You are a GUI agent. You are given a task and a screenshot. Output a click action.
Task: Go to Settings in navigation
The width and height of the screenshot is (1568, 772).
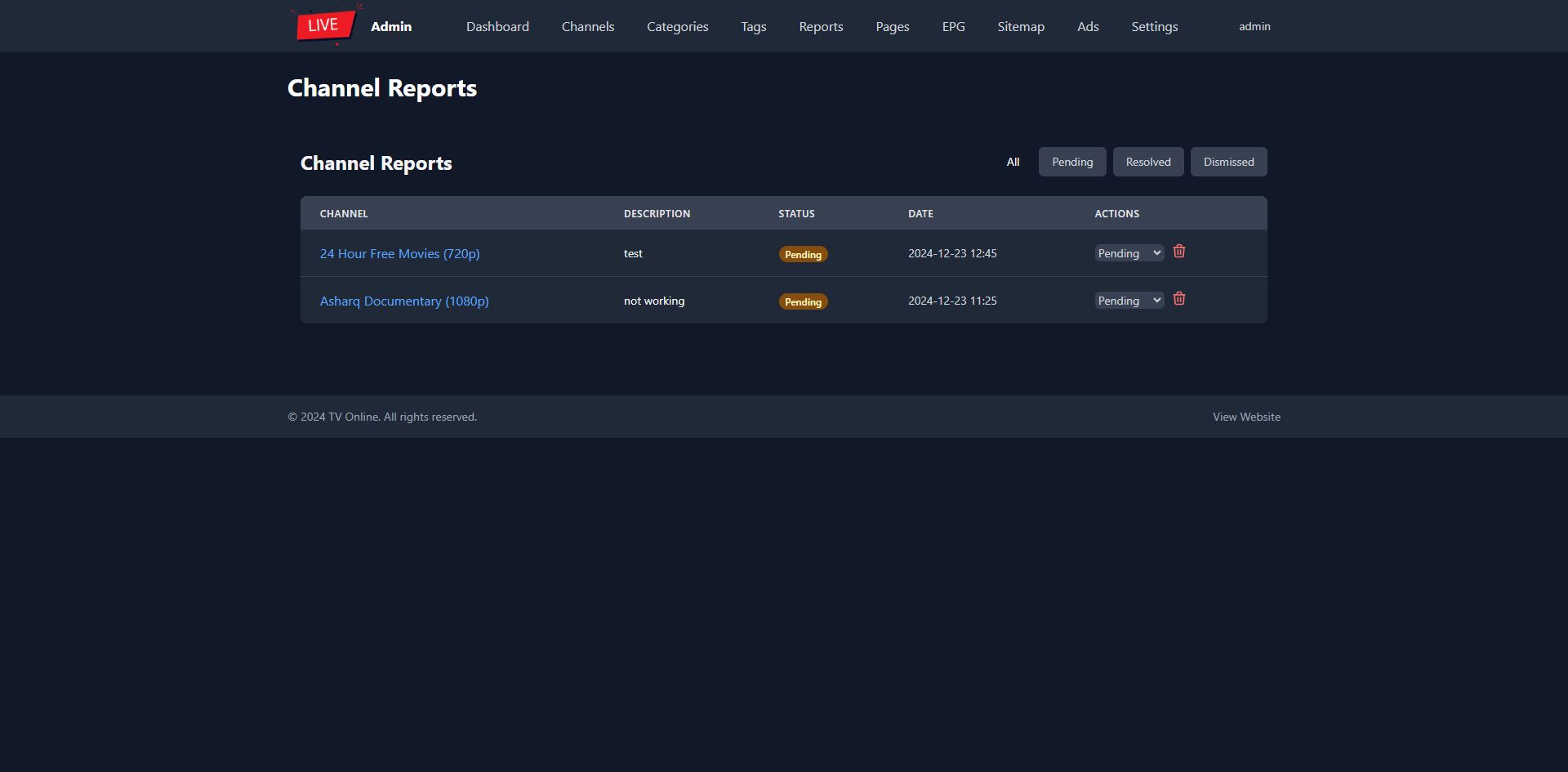(x=1154, y=26)
